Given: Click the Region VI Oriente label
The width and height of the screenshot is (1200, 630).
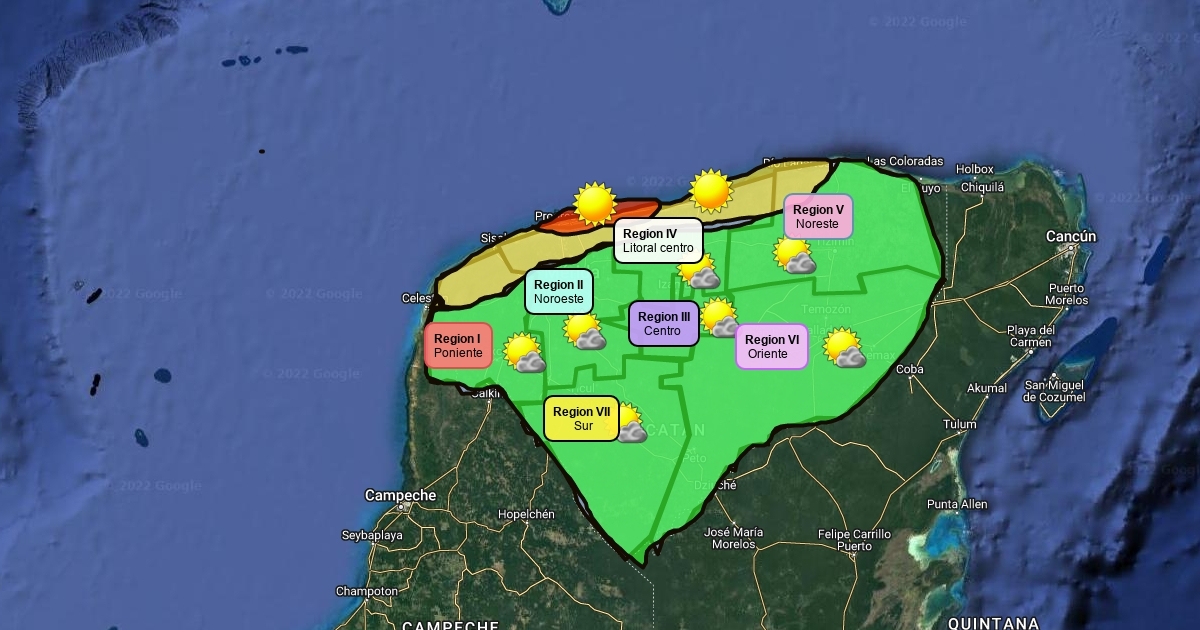Looking at the screenshot, I should [x=771, y=346].
